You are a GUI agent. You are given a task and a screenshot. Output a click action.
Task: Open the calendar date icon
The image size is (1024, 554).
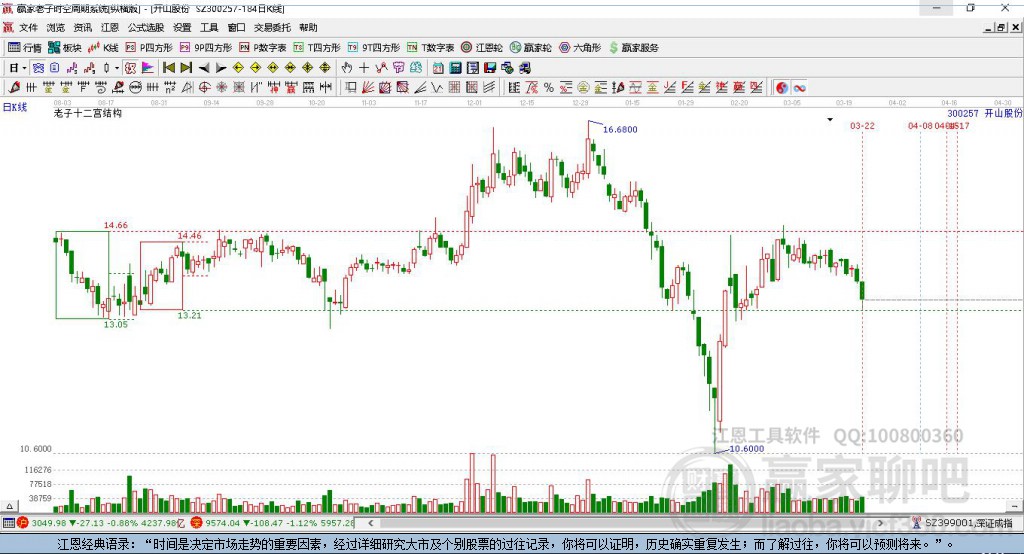tap(438, 68)
